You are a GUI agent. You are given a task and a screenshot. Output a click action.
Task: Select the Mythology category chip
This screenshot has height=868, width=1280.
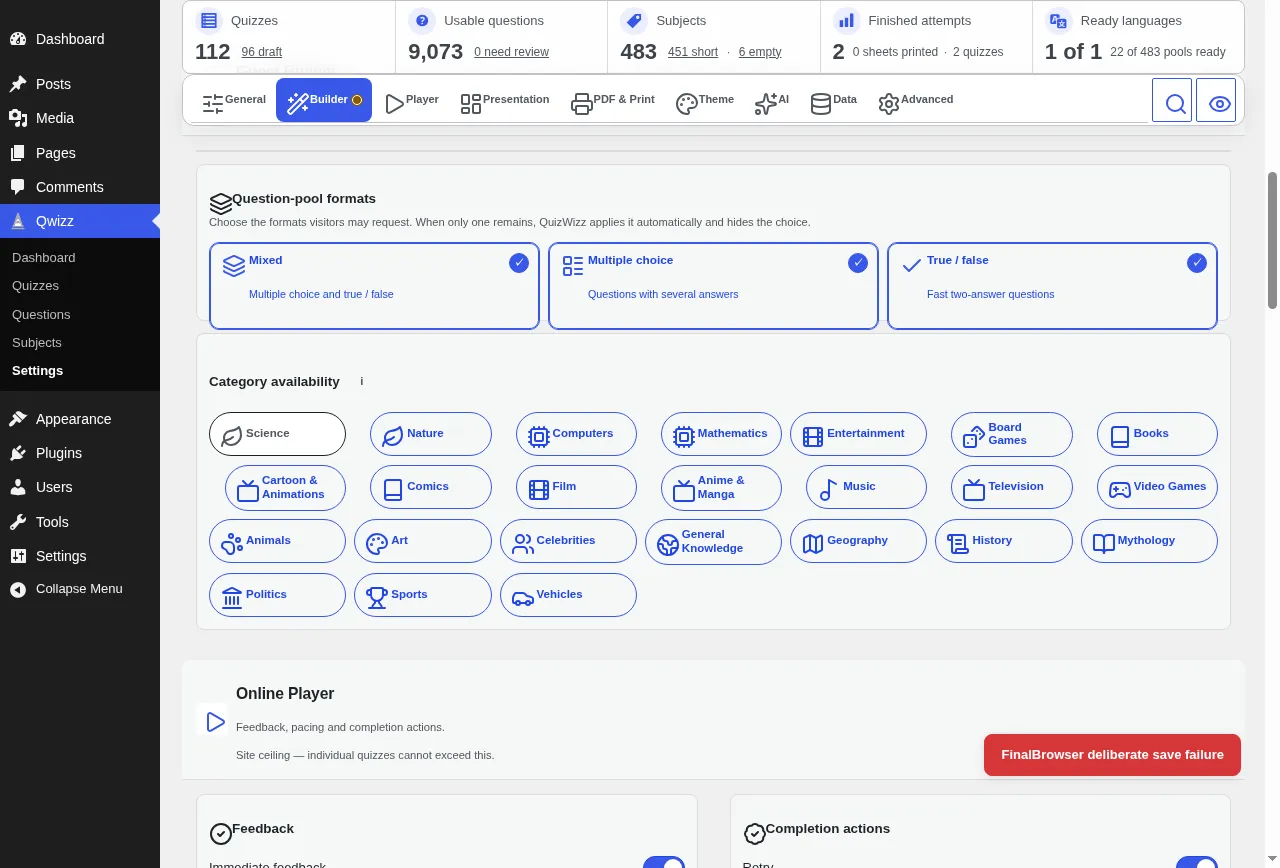click(x=1149, y=541)
